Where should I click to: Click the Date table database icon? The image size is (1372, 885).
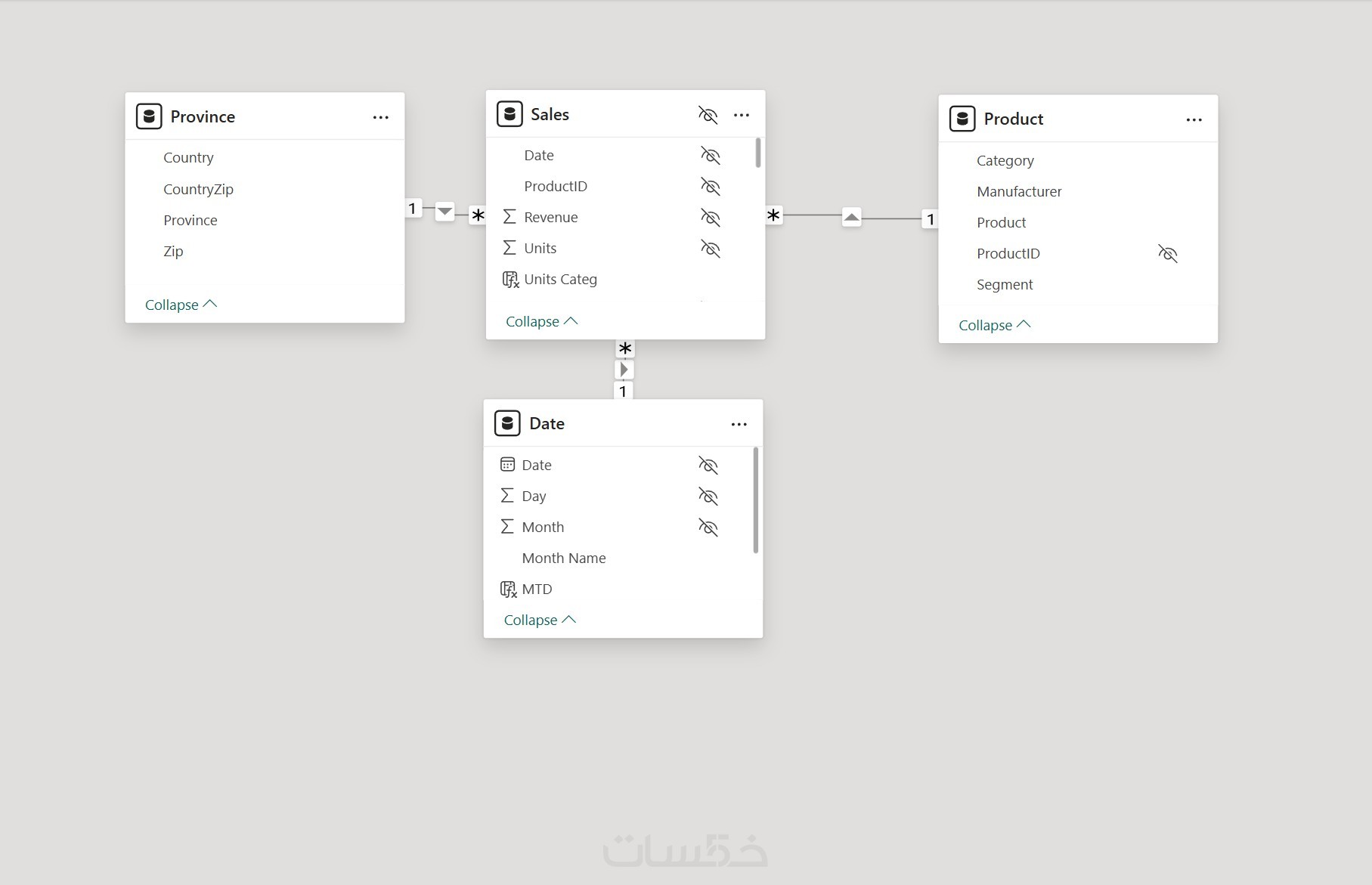(507, 423)
